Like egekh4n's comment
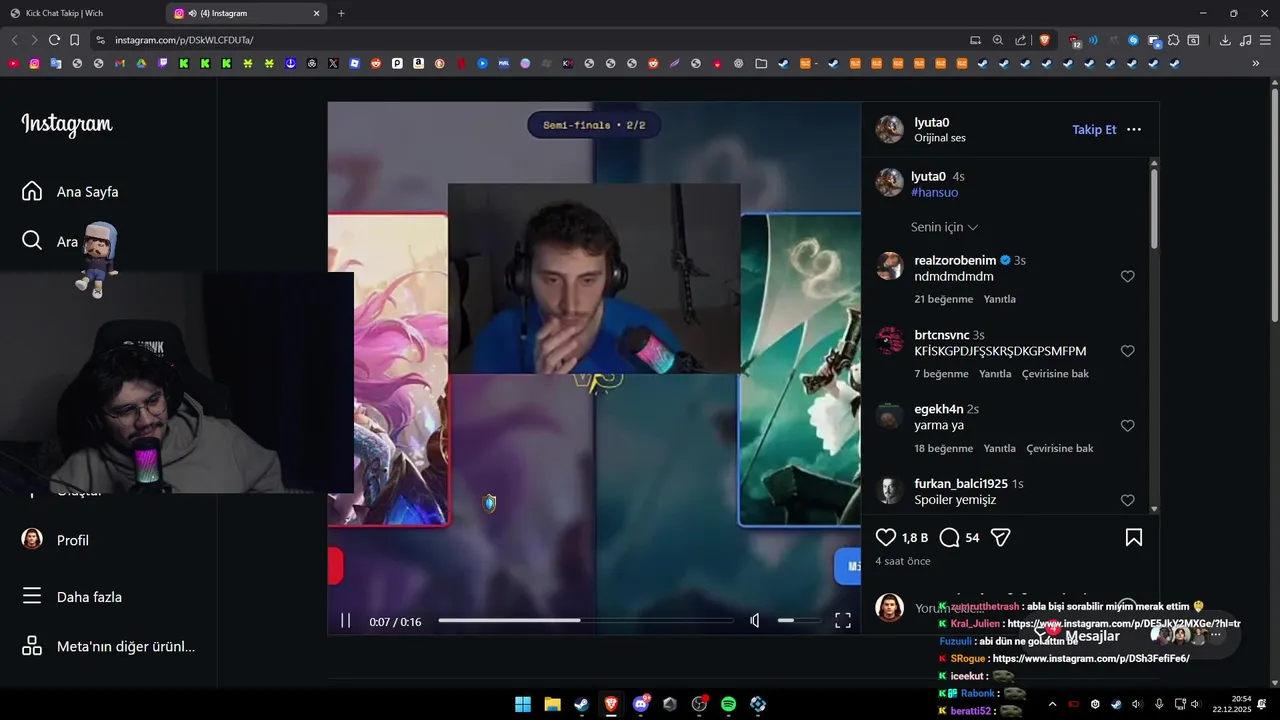This screenshot has width=1280, height=720. (x=1127, y=425)
